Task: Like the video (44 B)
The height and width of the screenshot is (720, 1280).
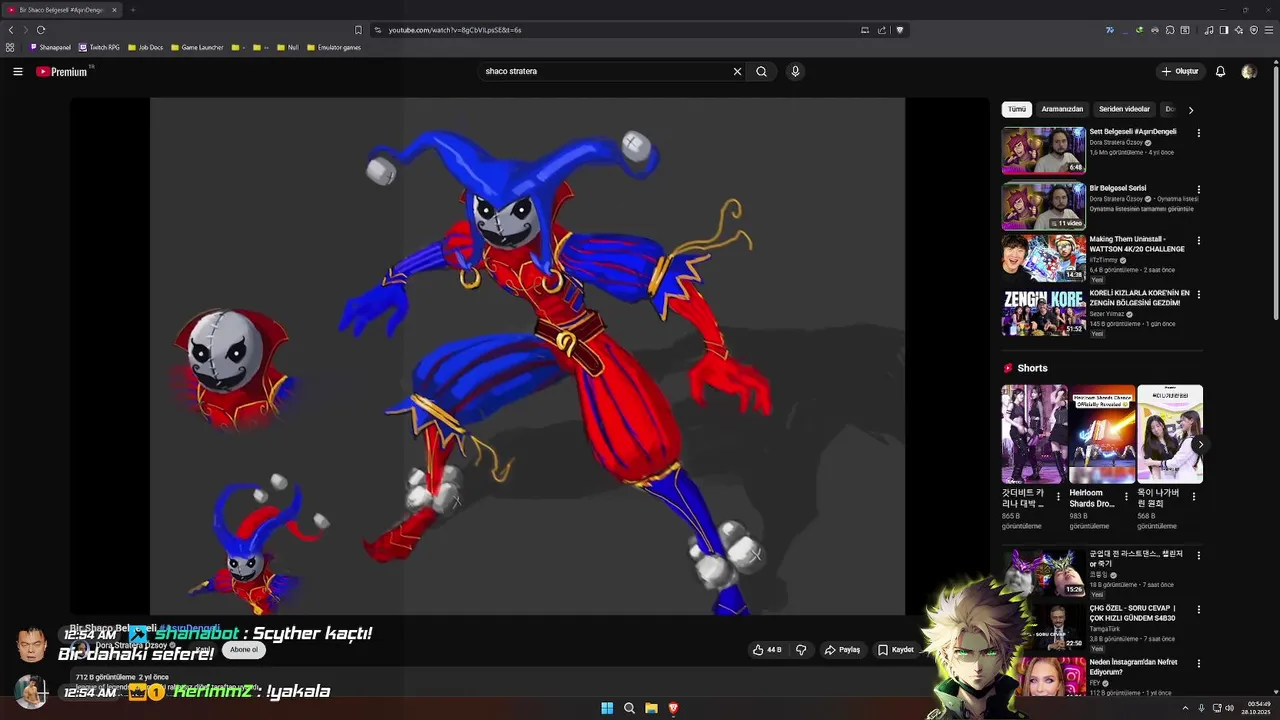Action: pyautogui.click(x=768, y=650)
